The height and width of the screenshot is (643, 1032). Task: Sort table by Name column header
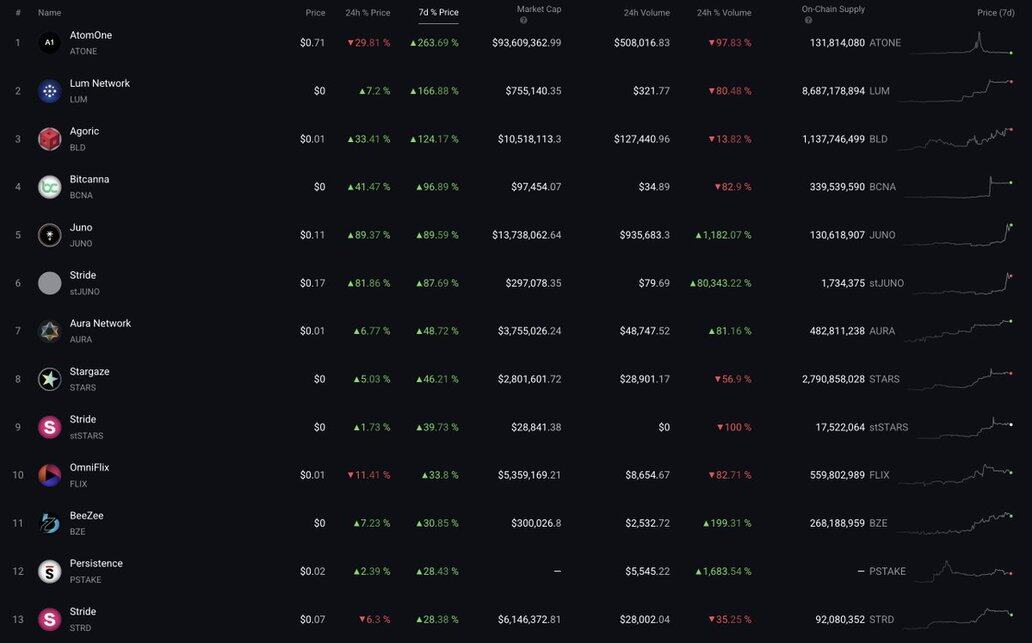click(x=49, y=13)
